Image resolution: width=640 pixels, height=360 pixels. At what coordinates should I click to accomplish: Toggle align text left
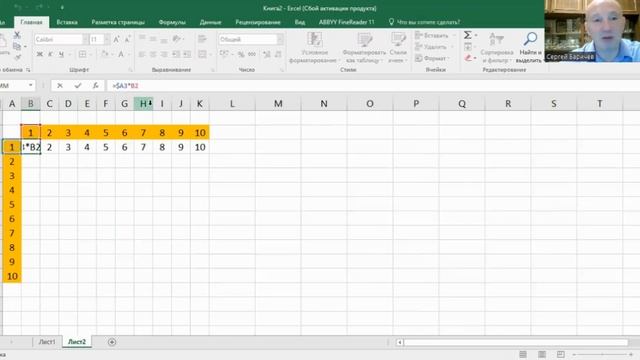142,54
